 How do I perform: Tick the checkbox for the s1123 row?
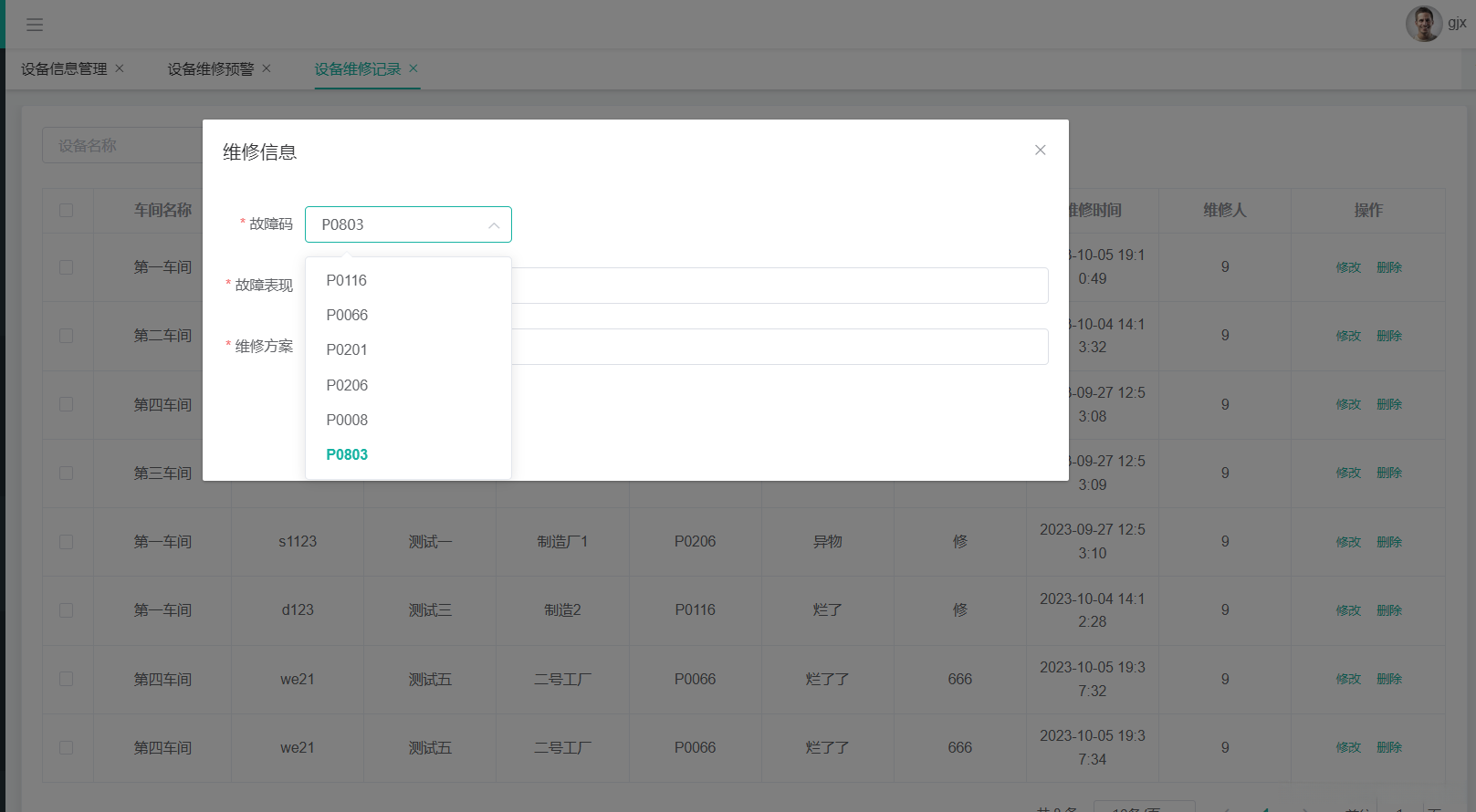click(67, 542)
